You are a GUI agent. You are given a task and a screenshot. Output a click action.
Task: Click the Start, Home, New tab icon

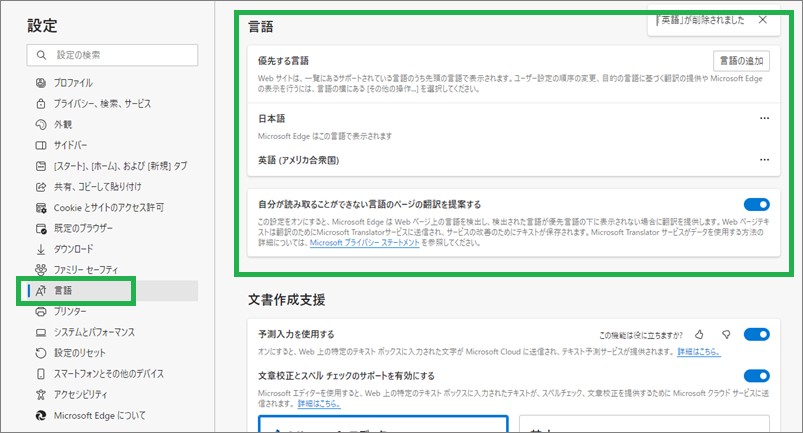point(41,166)
